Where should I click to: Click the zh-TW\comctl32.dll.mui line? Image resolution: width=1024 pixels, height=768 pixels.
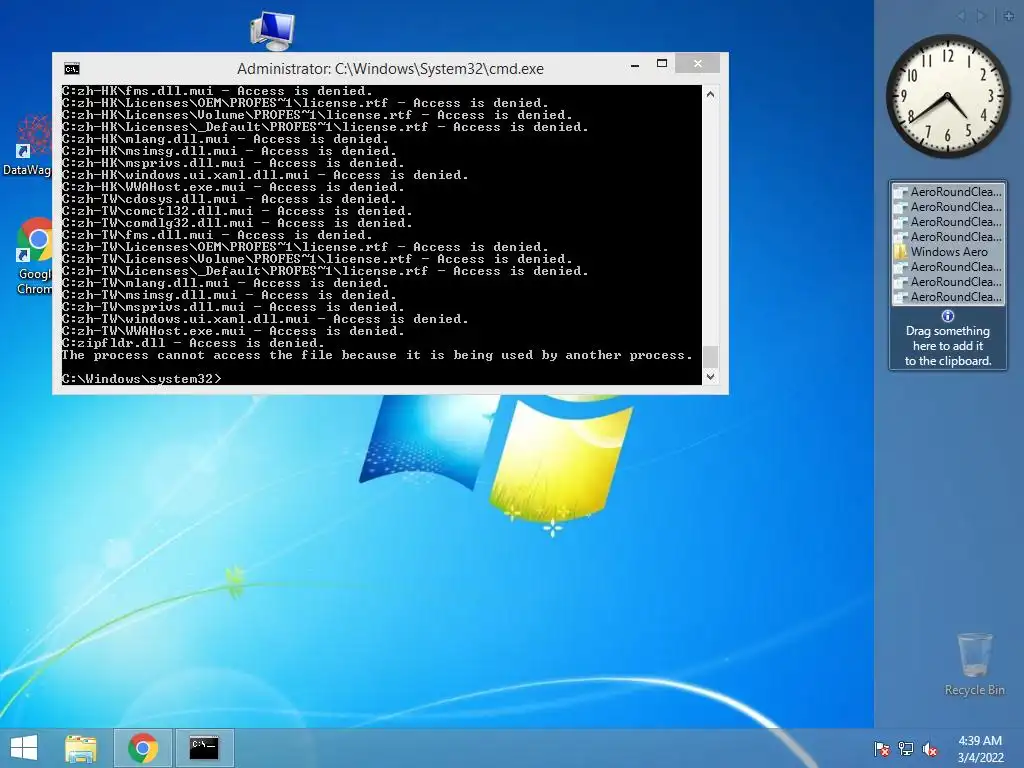(x=237, y=211)
